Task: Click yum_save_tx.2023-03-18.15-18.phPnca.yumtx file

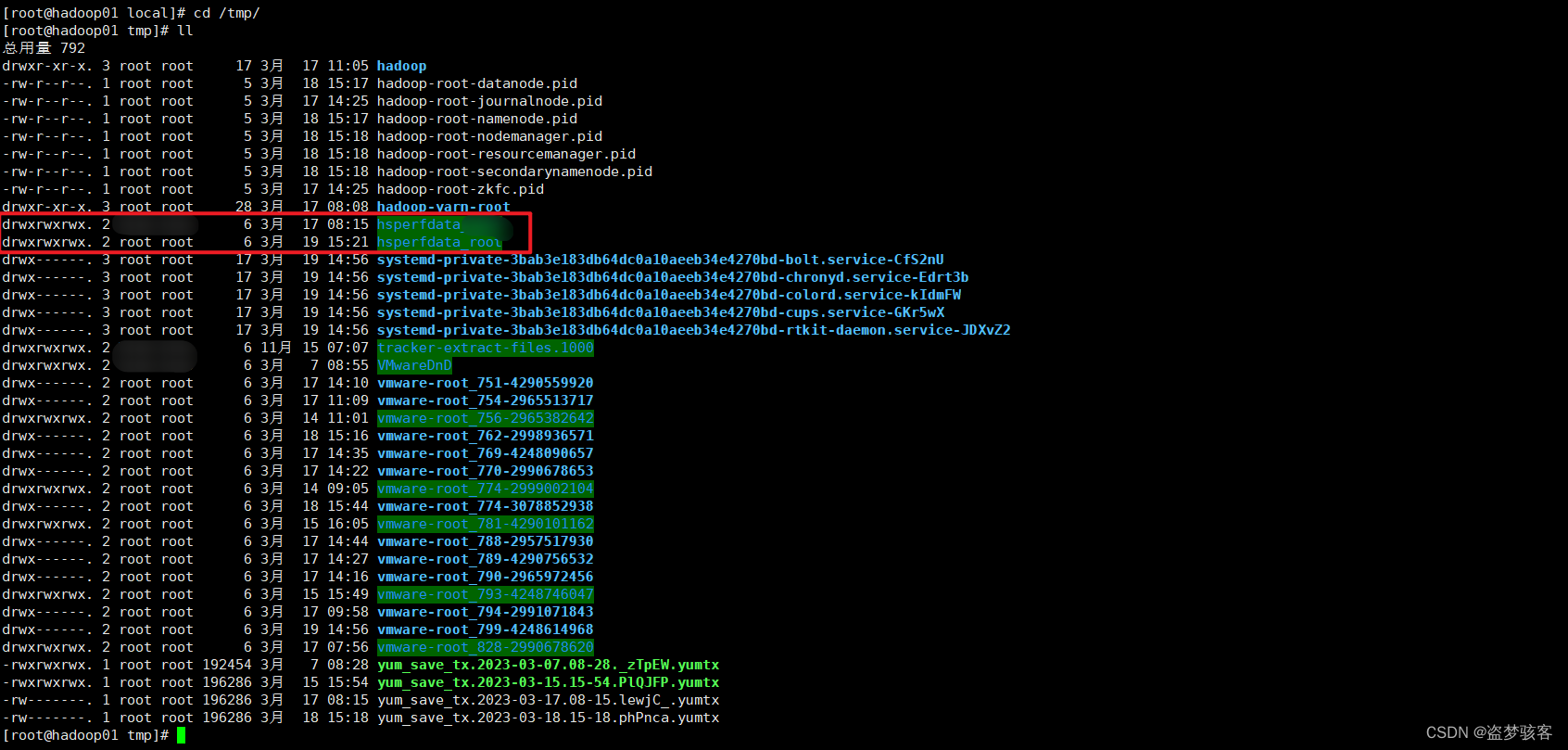Action: [x=548, y=718]
